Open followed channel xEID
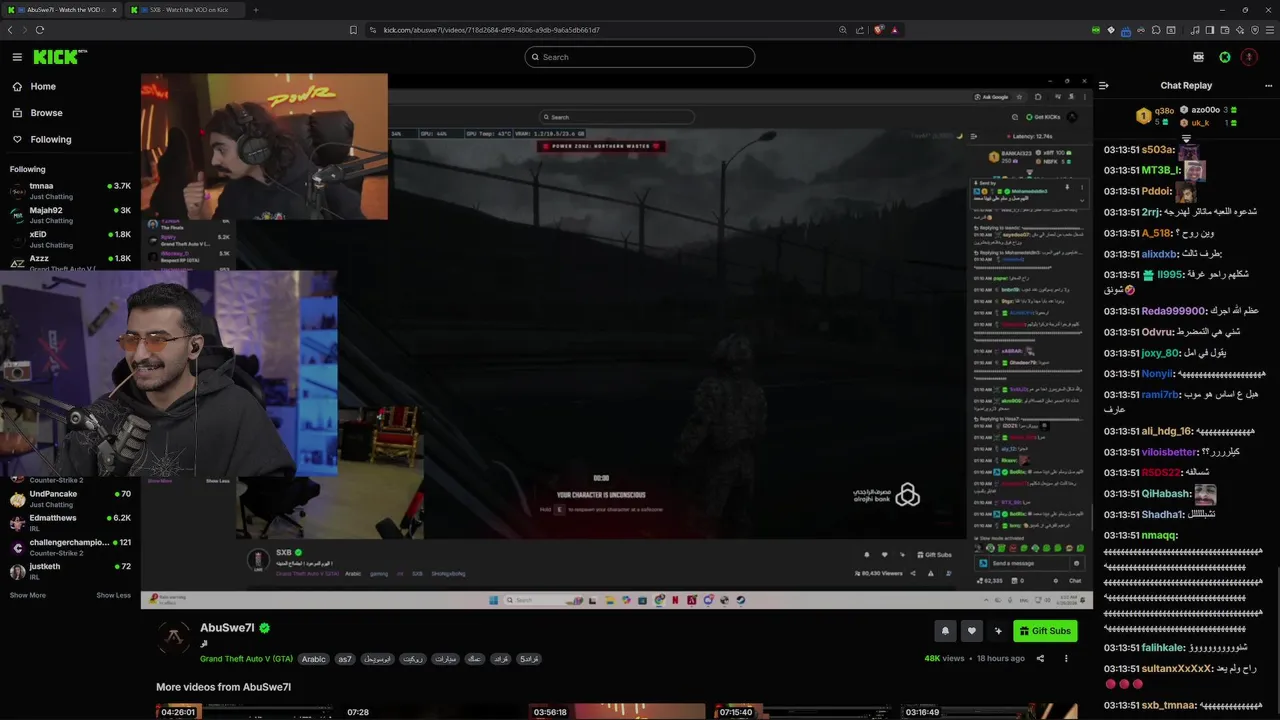 pyautogui.click(x=70, y=238)
